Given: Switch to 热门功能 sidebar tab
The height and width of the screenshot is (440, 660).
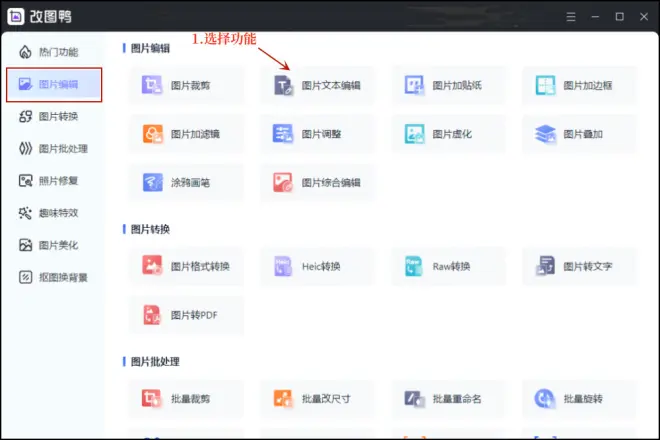Looking at the screenshot, I should point(53,51).
